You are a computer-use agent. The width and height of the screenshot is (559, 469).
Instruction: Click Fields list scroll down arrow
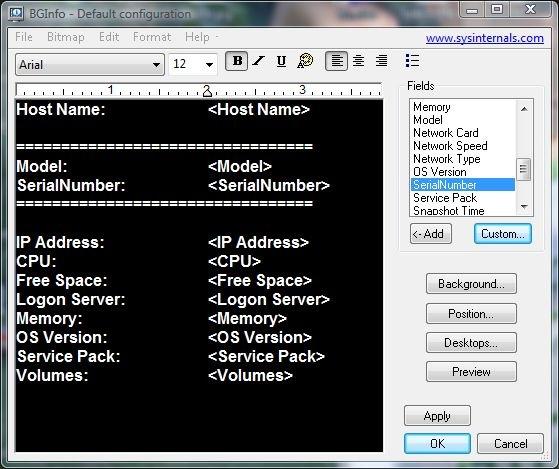point(524,207)
